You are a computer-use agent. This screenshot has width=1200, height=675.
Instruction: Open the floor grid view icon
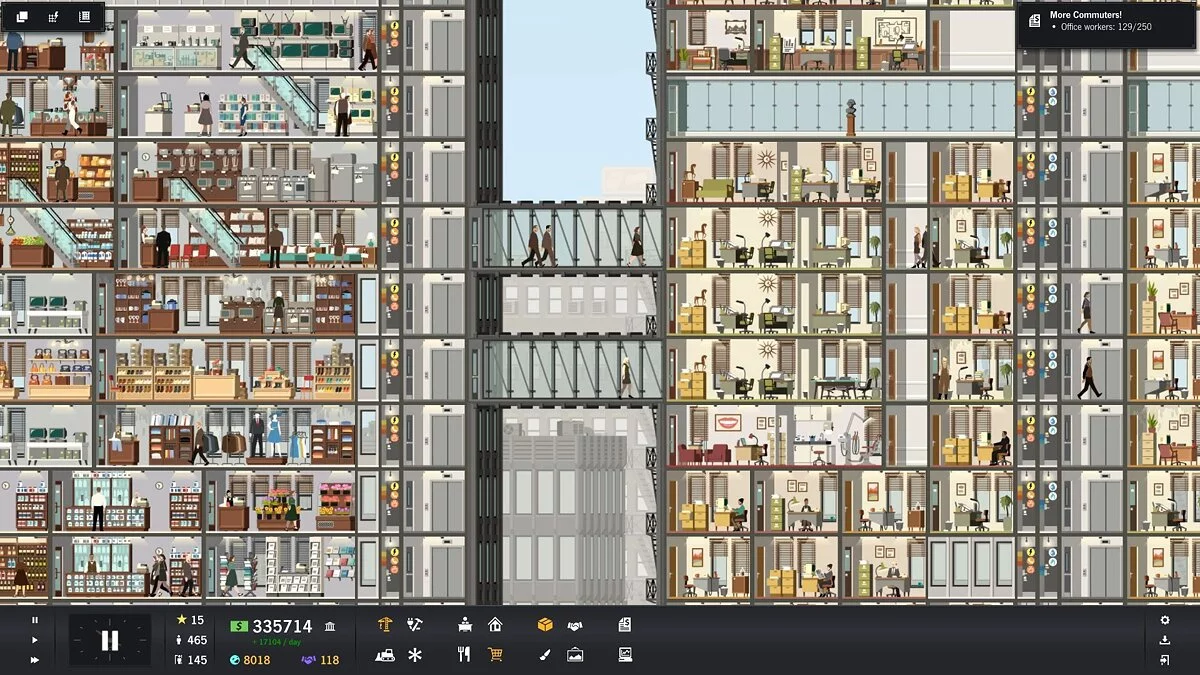click(x=84, y=16)
